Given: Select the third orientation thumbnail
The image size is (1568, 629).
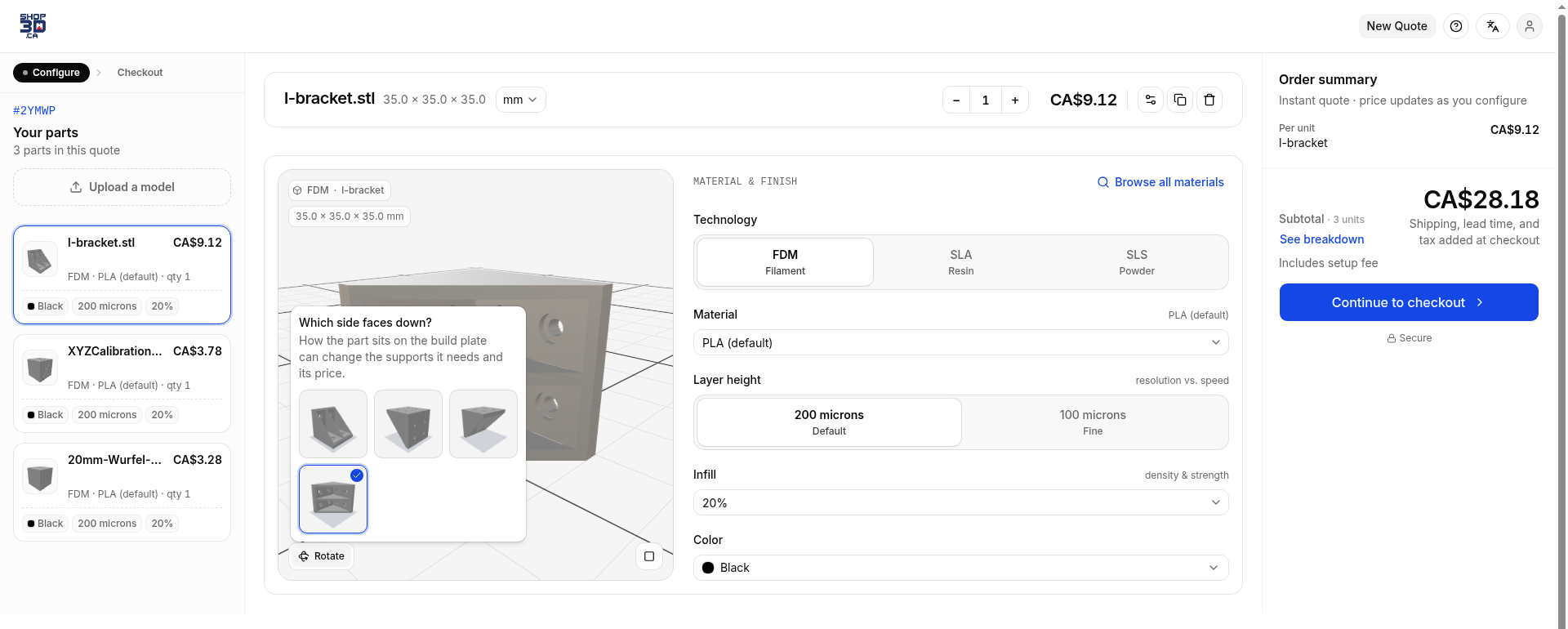Looking at the screenshot, I should pyautogui.click(x=483, y=424).
